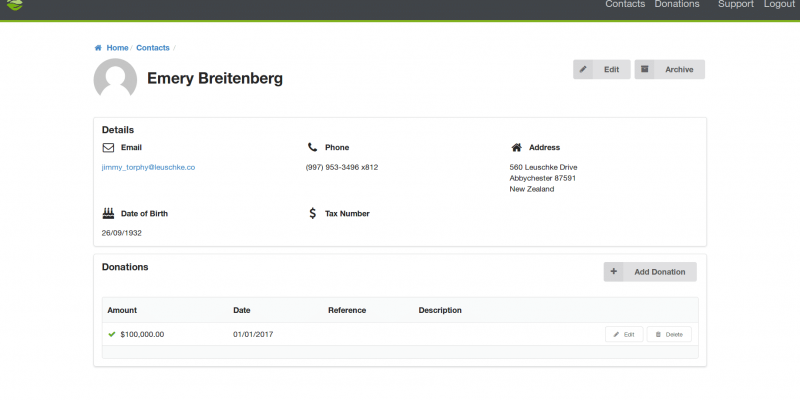Click the archive box icon
The height and width of the screenshot is (400, 800).
(646, 69)
